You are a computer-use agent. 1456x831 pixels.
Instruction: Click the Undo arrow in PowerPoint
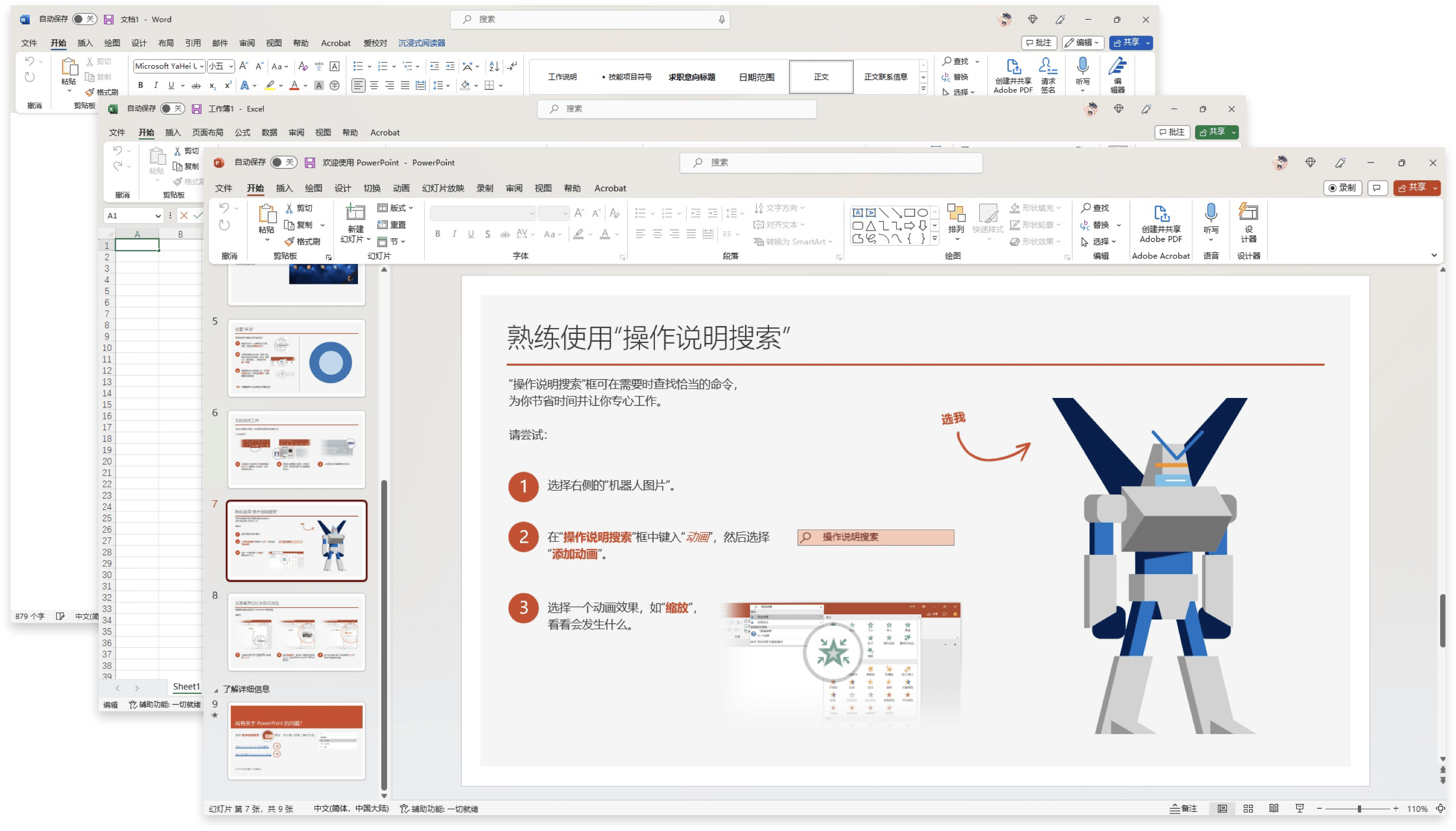[224, 208]
